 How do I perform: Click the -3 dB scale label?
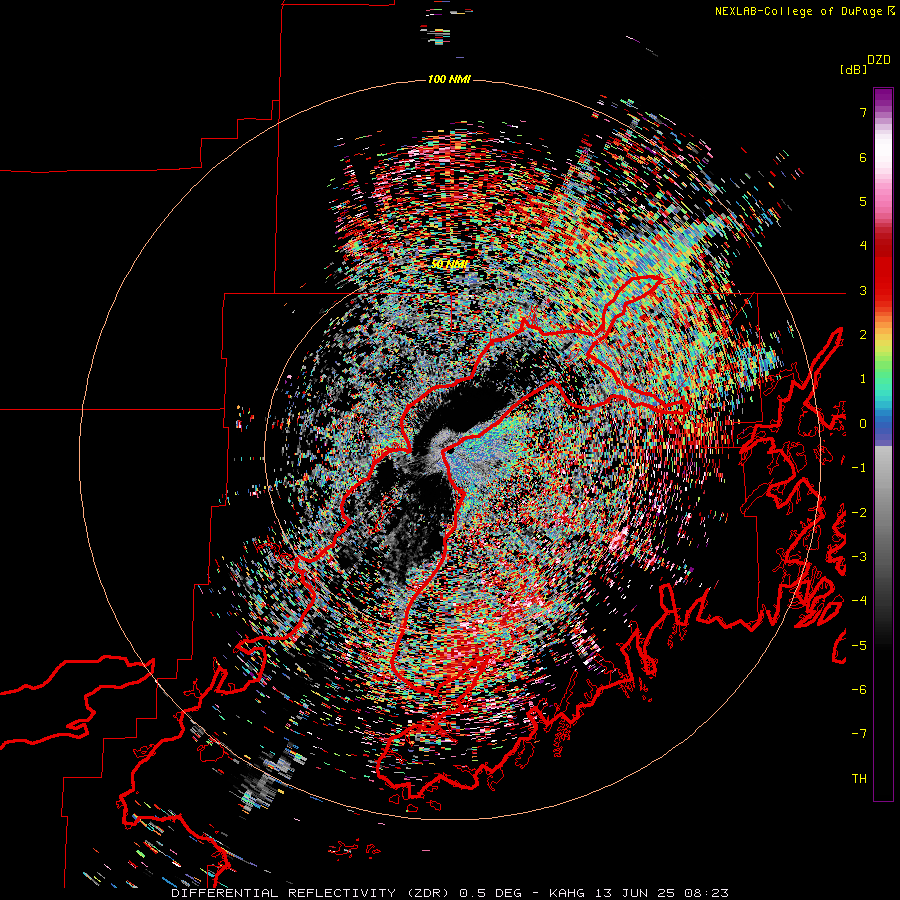[859, 557]
